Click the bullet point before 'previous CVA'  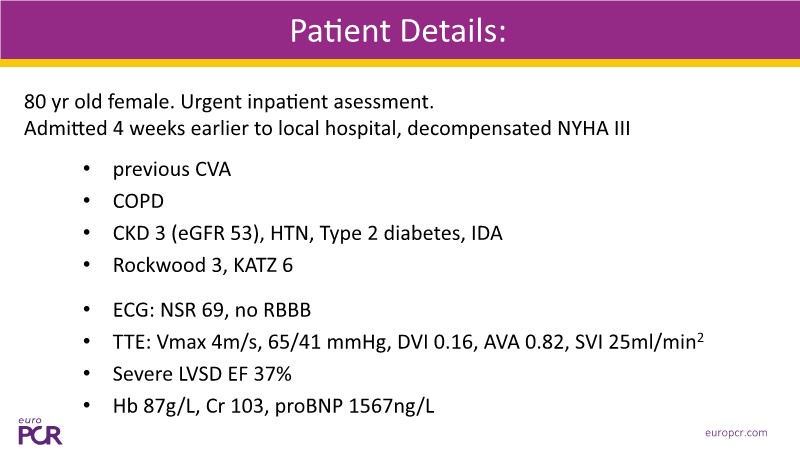coord(89,169)
